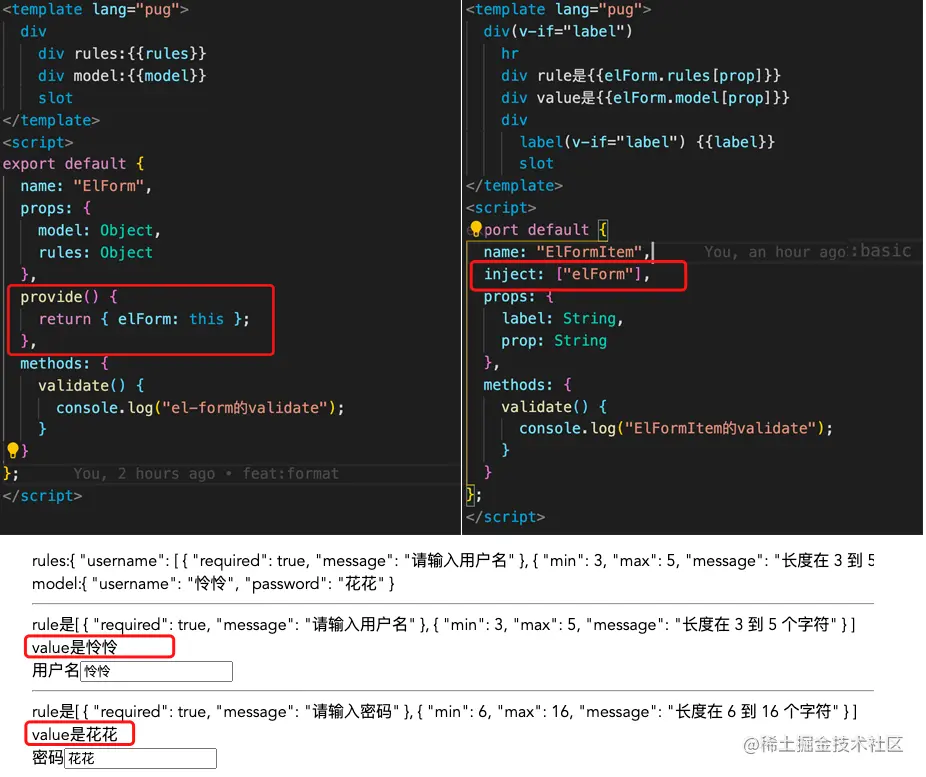
Task: Click the 'name: "ElForm",' line in left editor
Action: tap(86, 186)
